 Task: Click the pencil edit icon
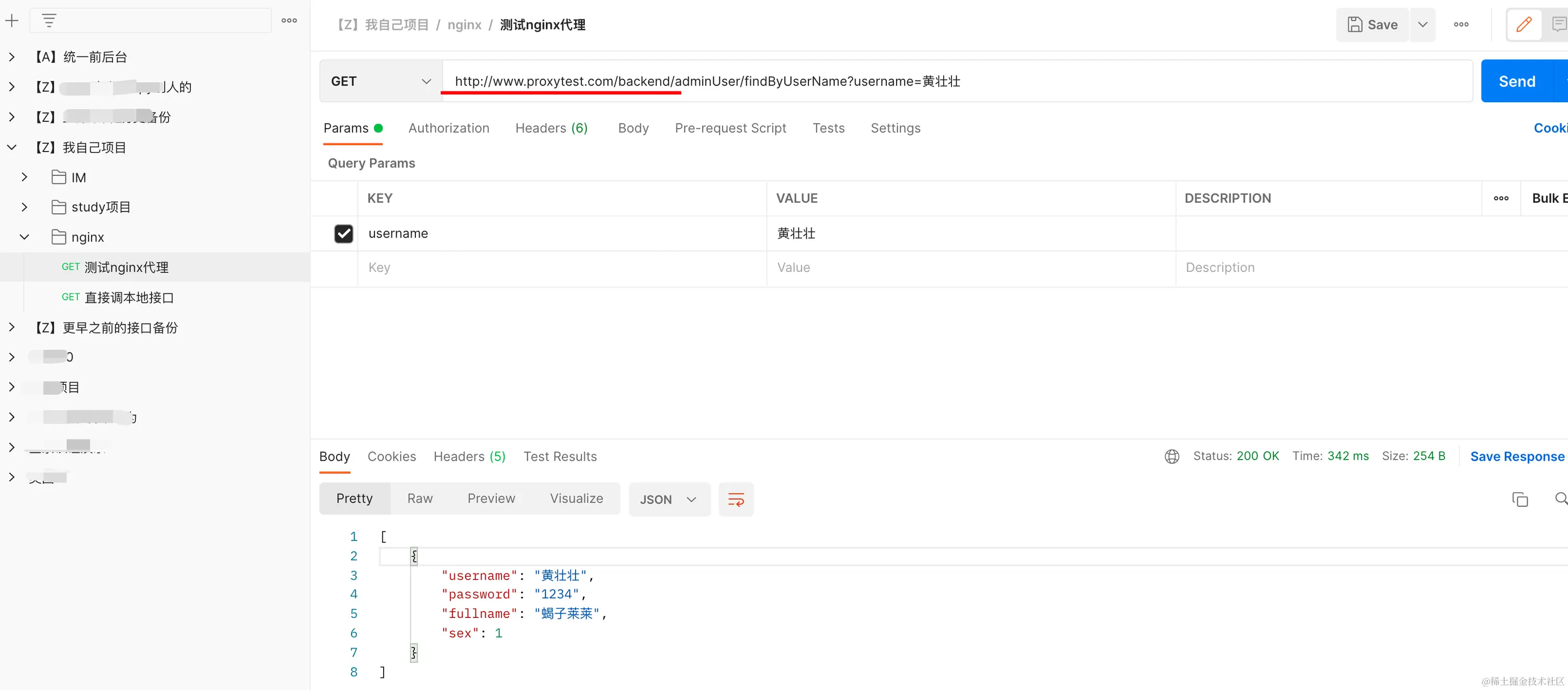(x=1523, y=25)
